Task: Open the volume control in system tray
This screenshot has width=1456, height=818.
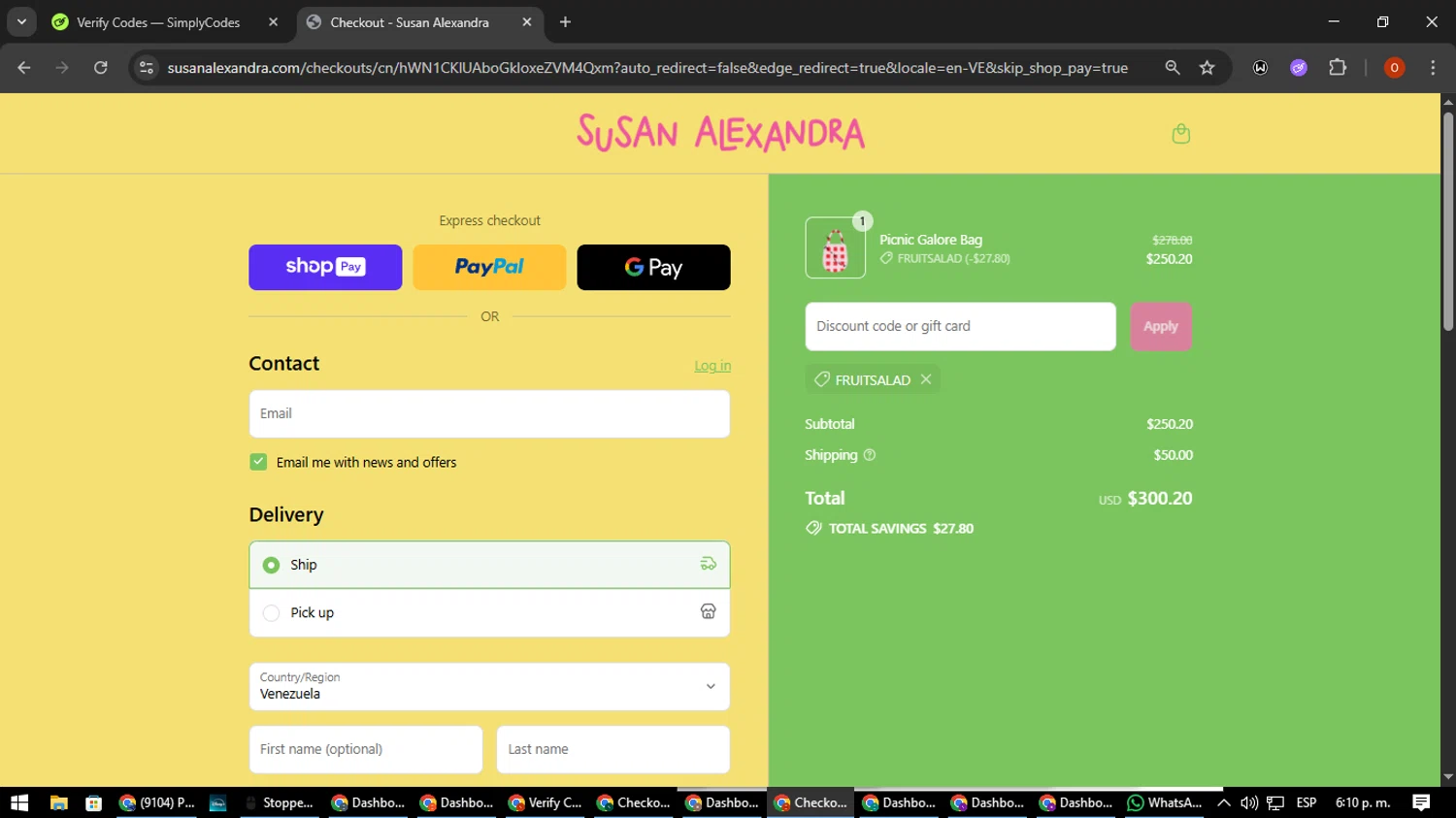Action: pos(1249,802)
